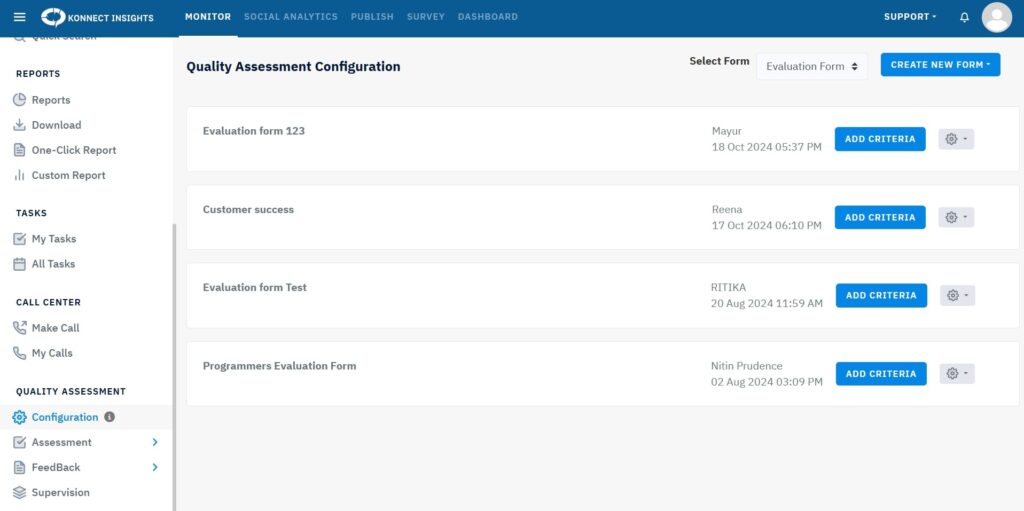Open the Reports link in sidebar
The image size is (1024, 511).
pos(51,100)
